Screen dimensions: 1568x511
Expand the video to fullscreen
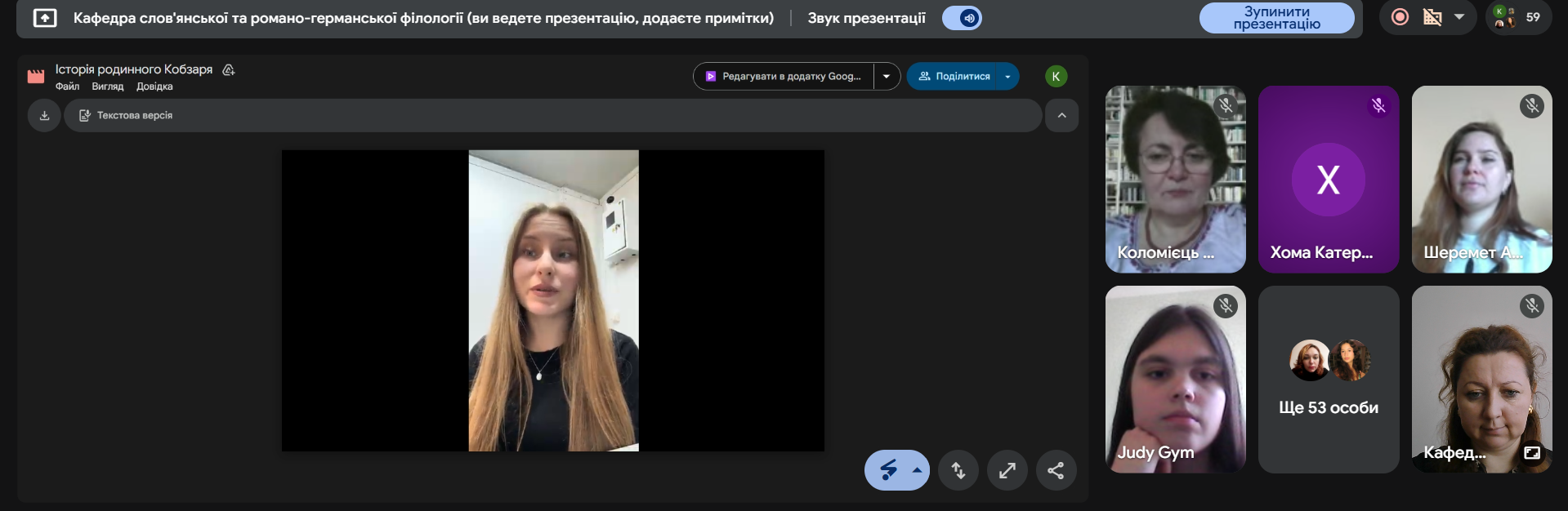[1007, 470]
